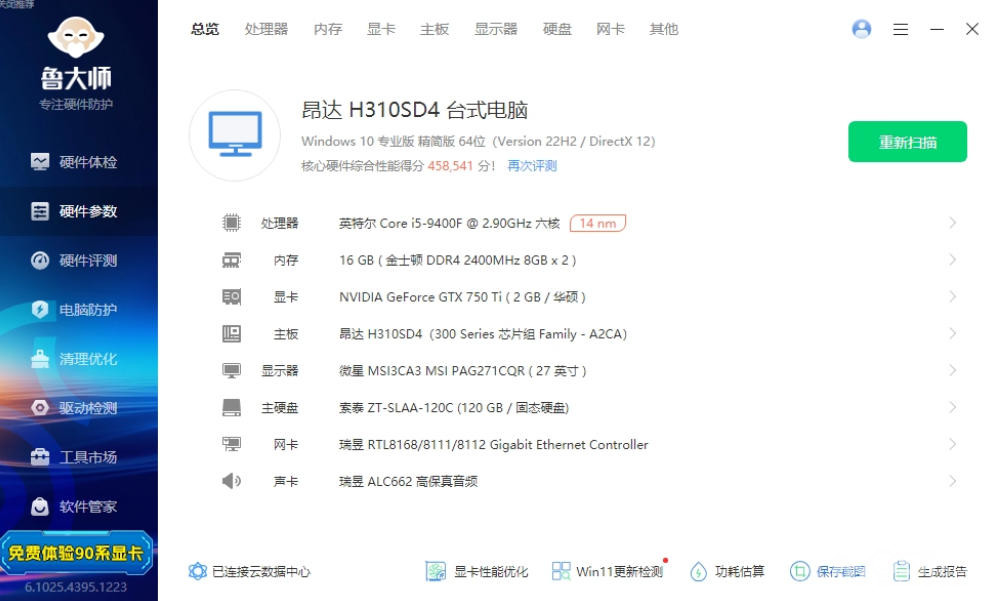Expand the main hard disk row arrow

[x=952, y=408]
